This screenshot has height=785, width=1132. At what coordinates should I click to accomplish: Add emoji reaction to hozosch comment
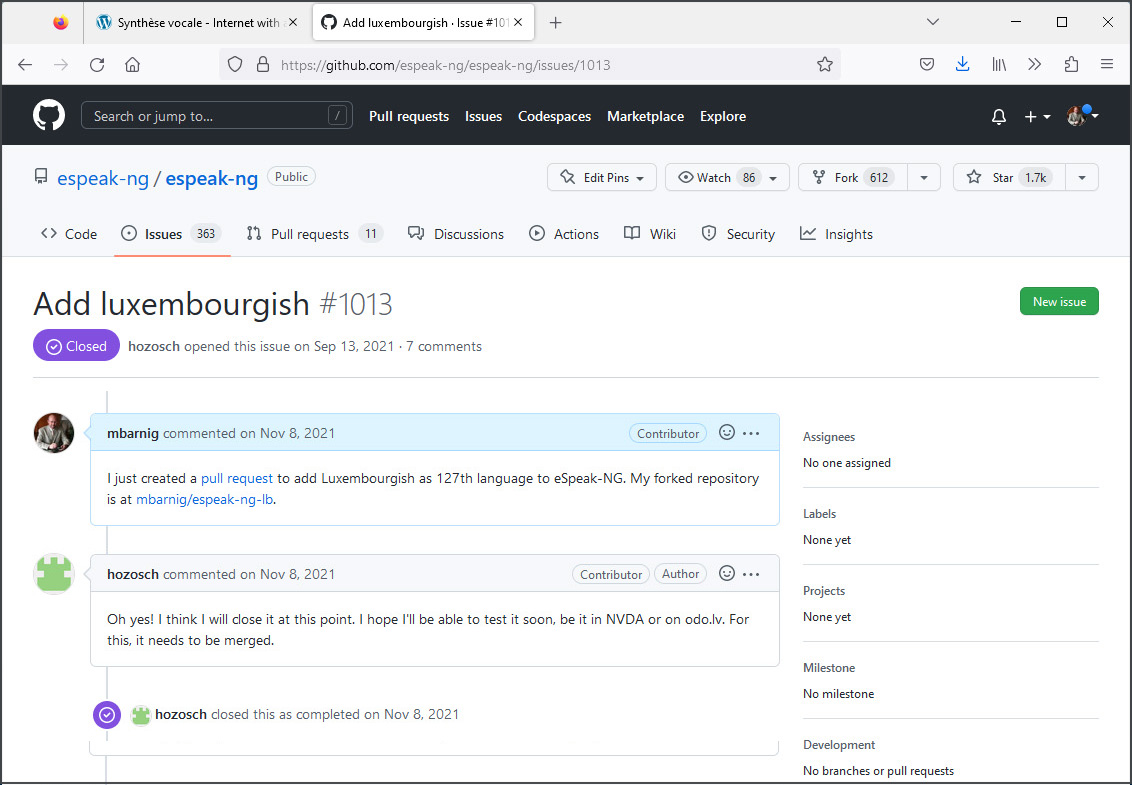727,573
